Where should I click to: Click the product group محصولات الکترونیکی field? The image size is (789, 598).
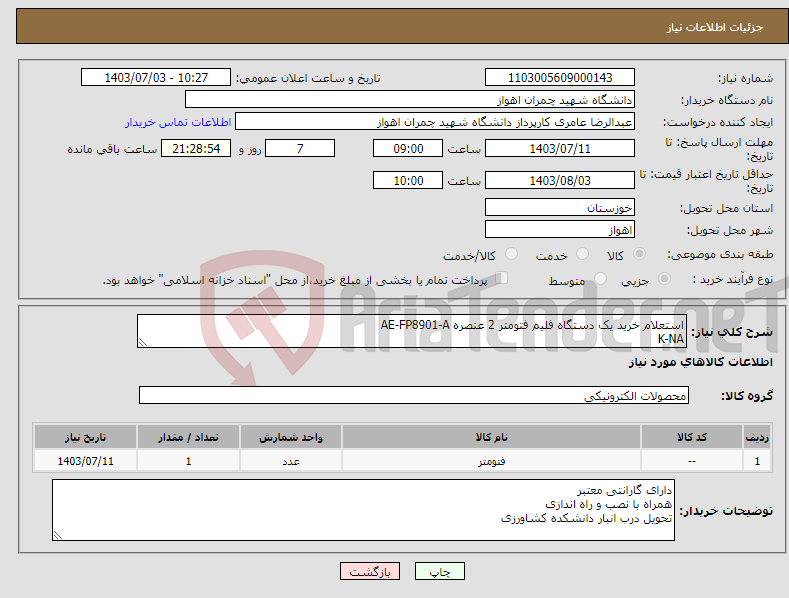coord(414,396)
